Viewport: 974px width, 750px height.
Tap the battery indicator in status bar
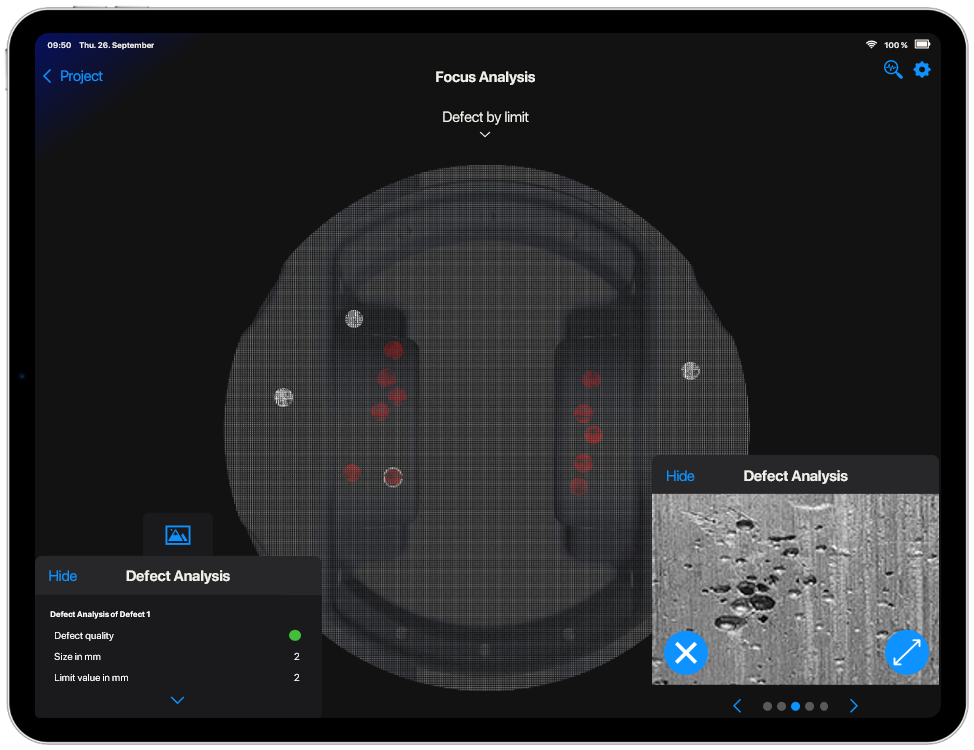pos(921,45)
